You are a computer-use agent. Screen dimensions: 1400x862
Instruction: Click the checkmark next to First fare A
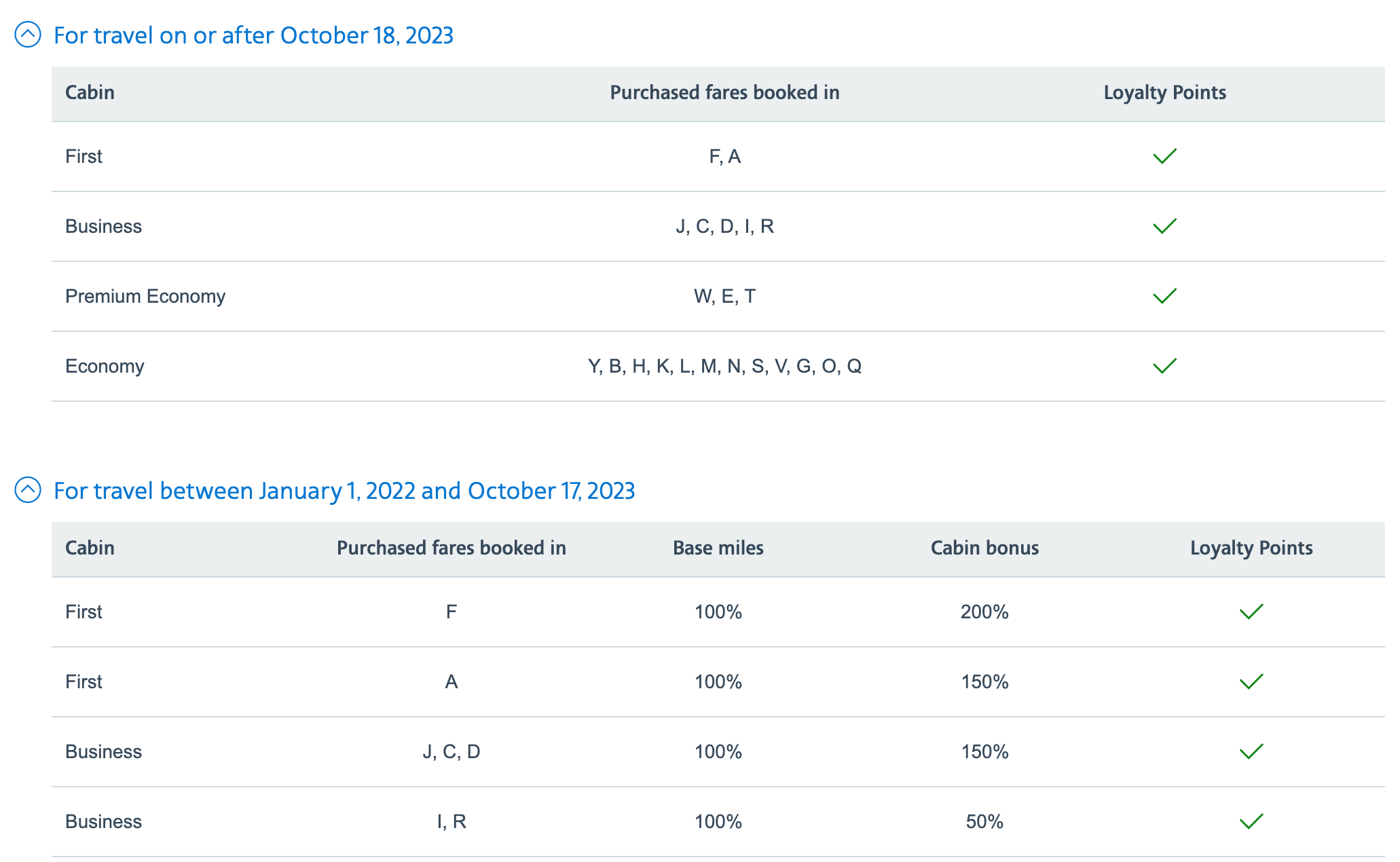(1250, 682)
